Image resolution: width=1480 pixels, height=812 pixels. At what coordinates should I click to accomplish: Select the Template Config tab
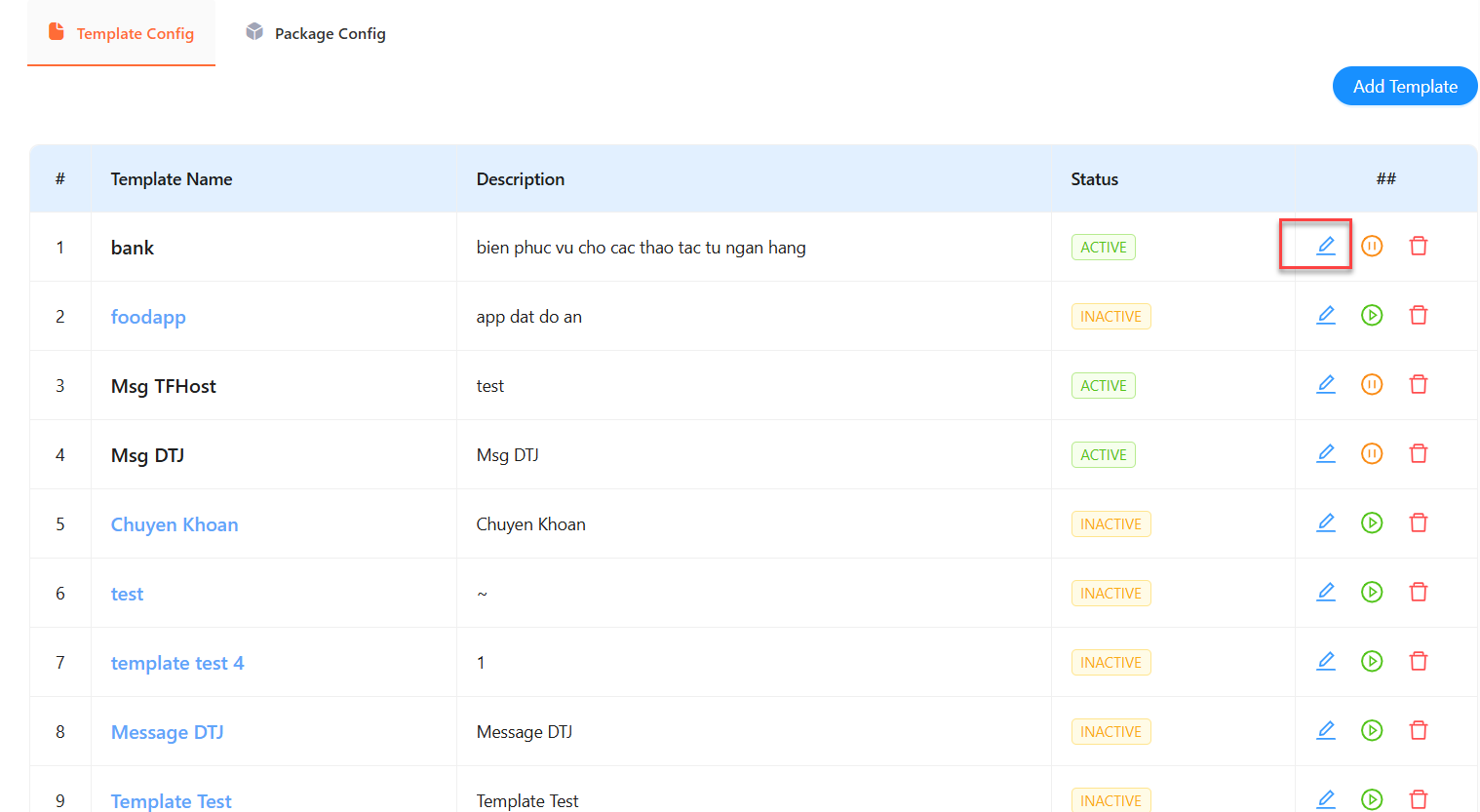click(x=121, y=32)
